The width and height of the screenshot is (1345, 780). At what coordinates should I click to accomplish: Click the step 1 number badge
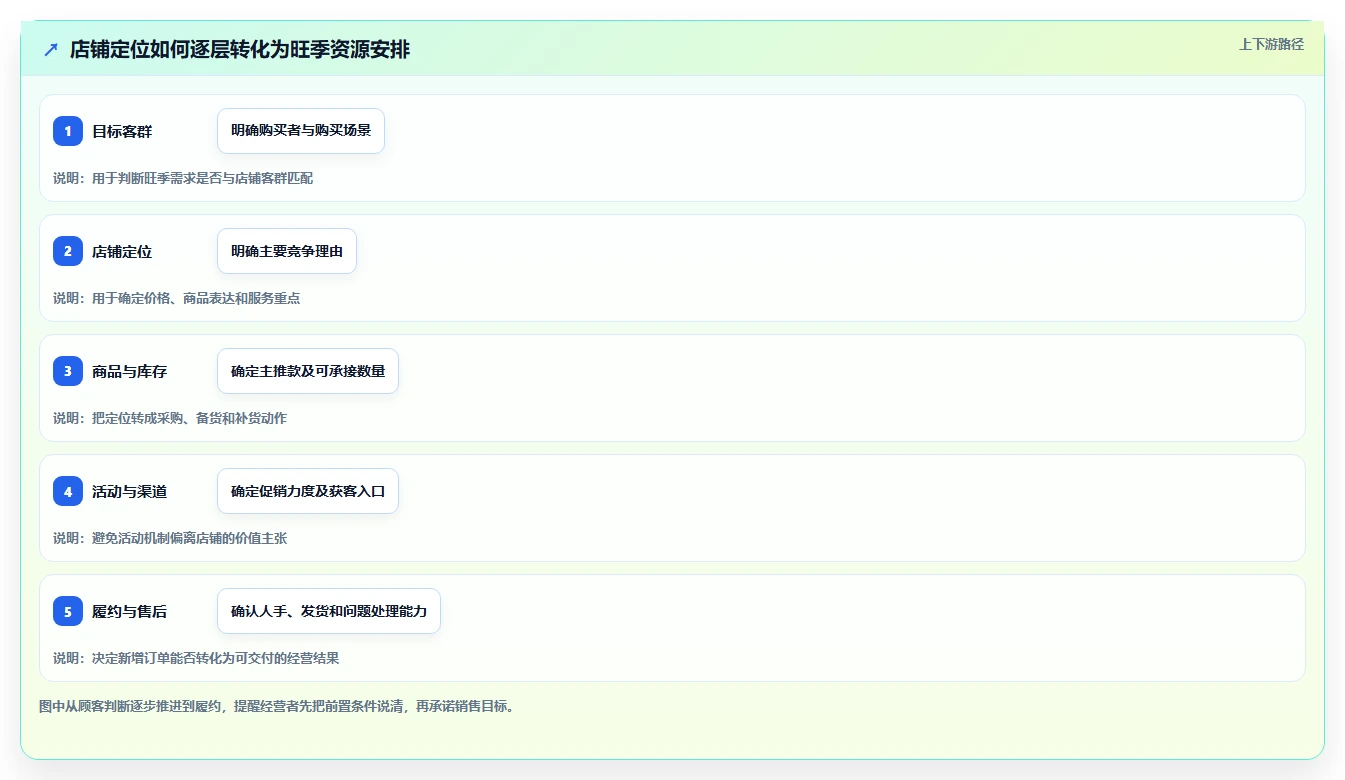click(x=68, y=131)
